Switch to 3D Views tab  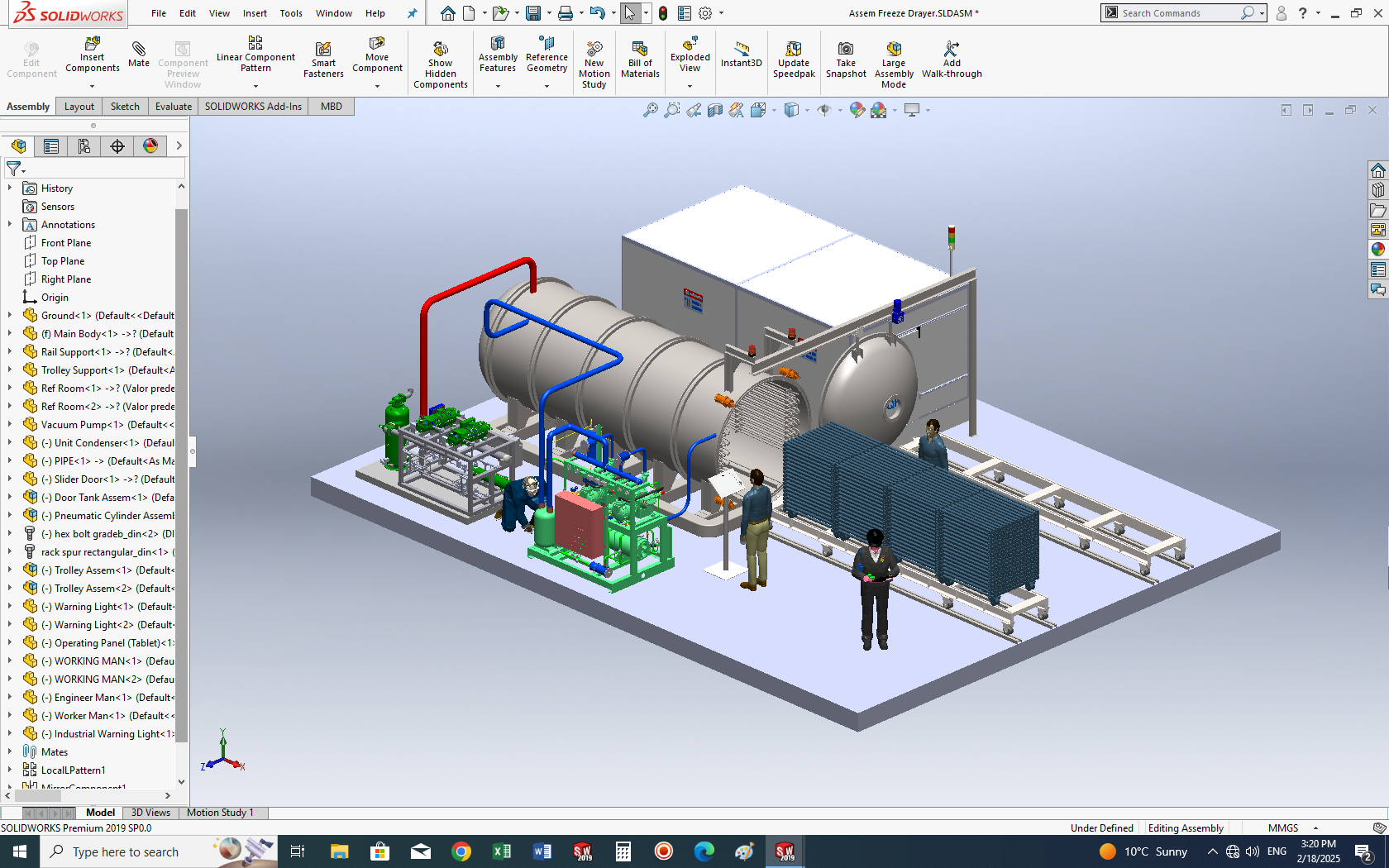(150, 813)
